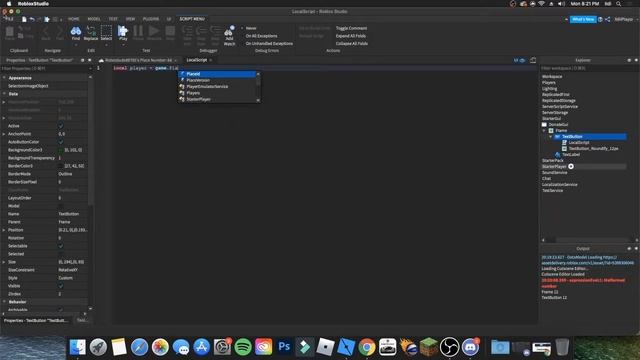Screen dimensions: 640x360
Task: Open the BorderColor3 color swatch
Action: pyautogui.click(x=61, y=166)
